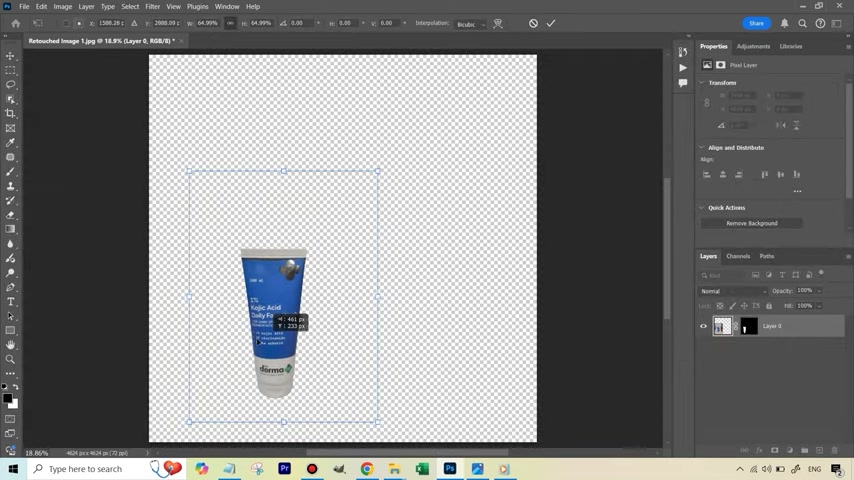Collapse the Transform section

click(702, 83)
